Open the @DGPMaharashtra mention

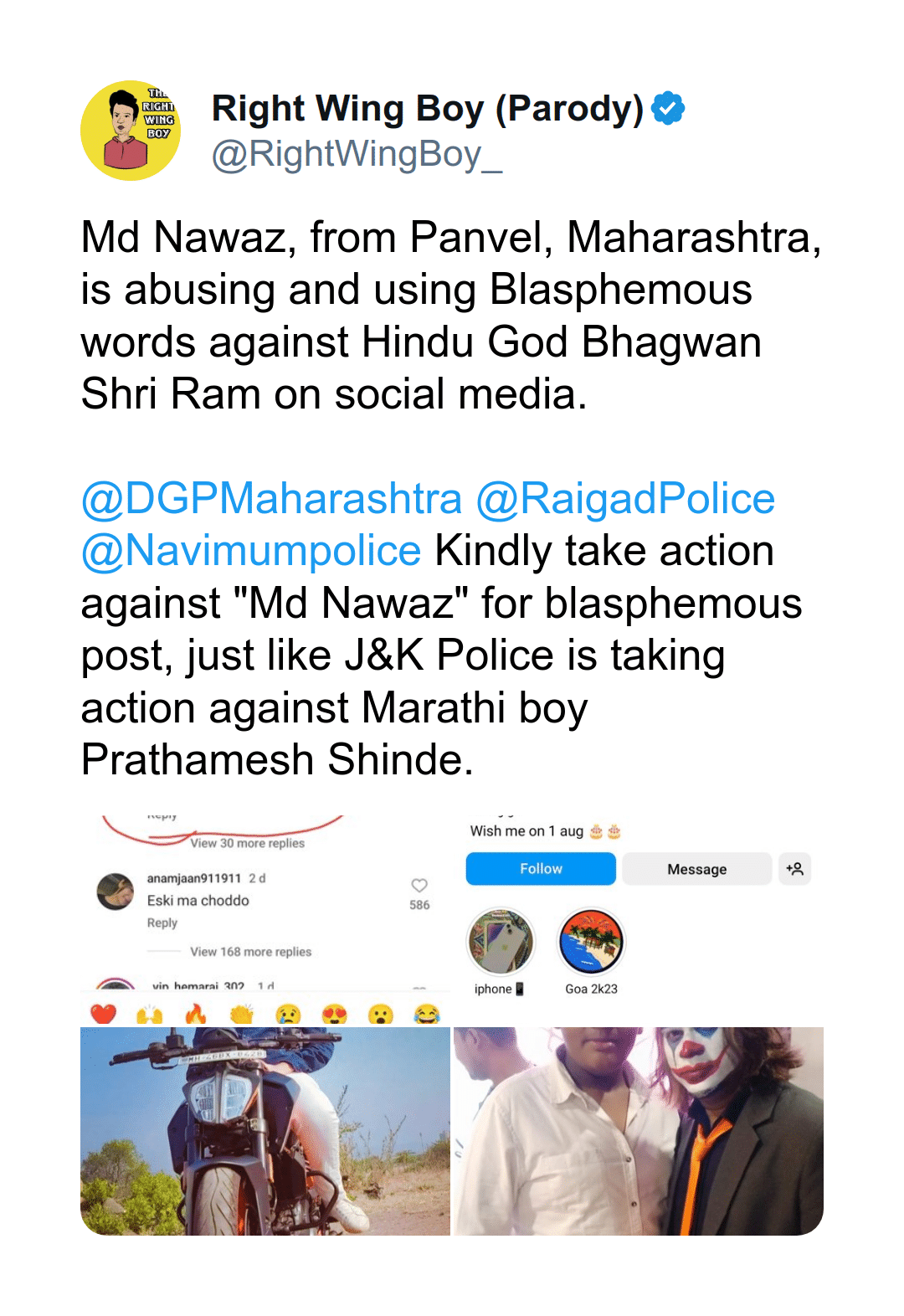(x=271, y=499)
